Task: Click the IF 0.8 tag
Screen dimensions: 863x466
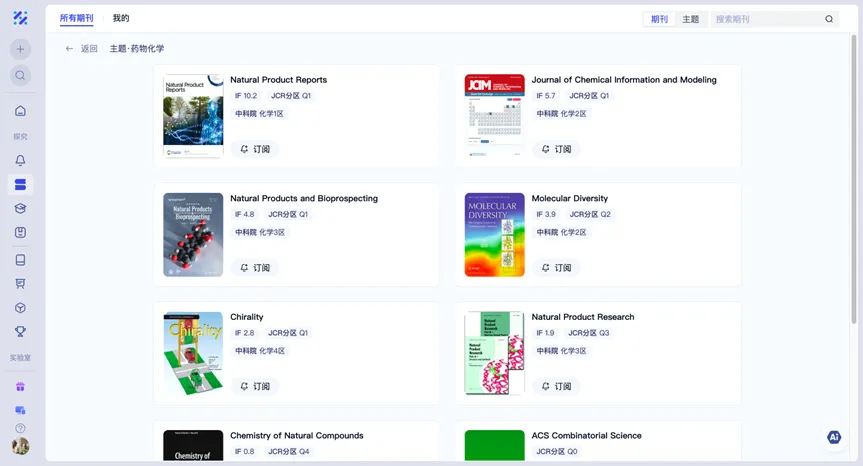Action: pyautogui.click(x=244, y=452)
